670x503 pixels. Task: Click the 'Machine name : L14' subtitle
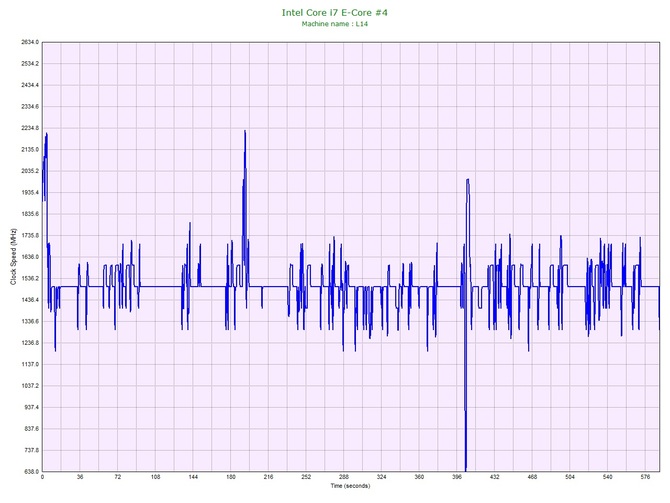[335, 24]
